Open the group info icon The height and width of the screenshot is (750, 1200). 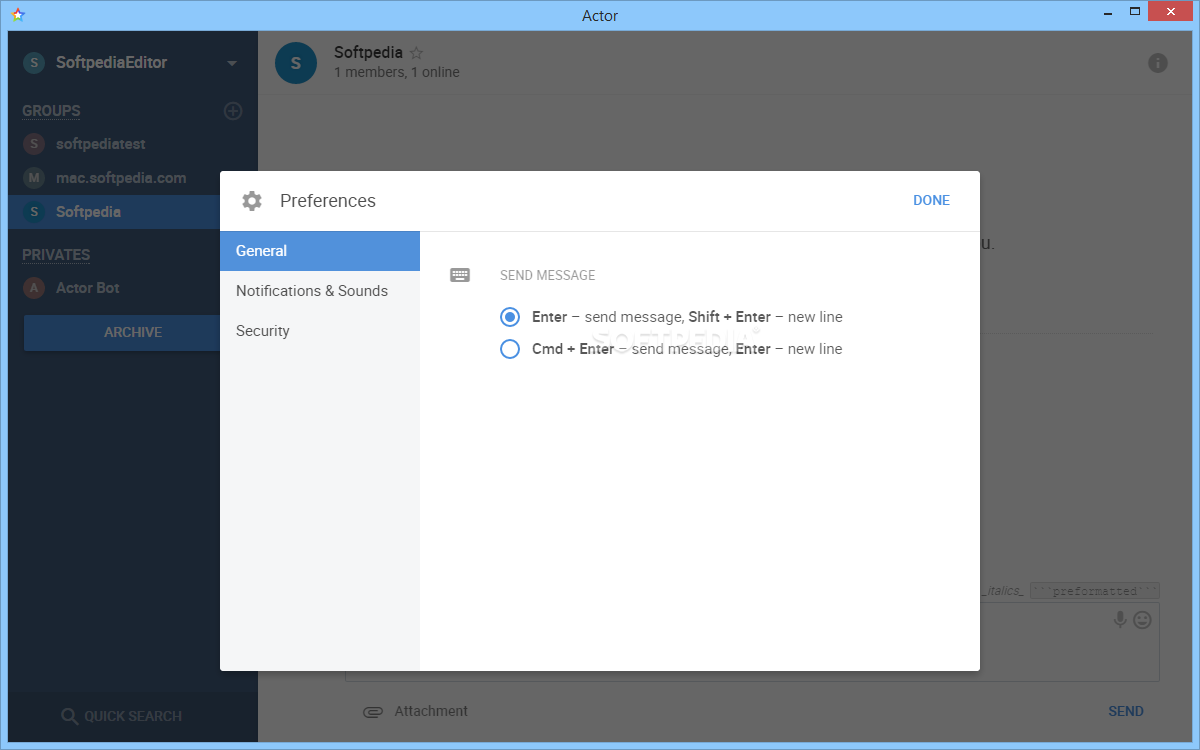tap(1158, 63)
